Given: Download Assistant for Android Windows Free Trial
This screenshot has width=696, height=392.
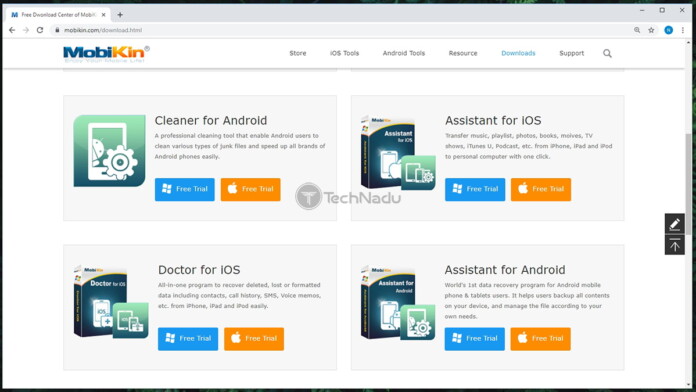Looking at the screenshot, I should [x=475, y=339].
